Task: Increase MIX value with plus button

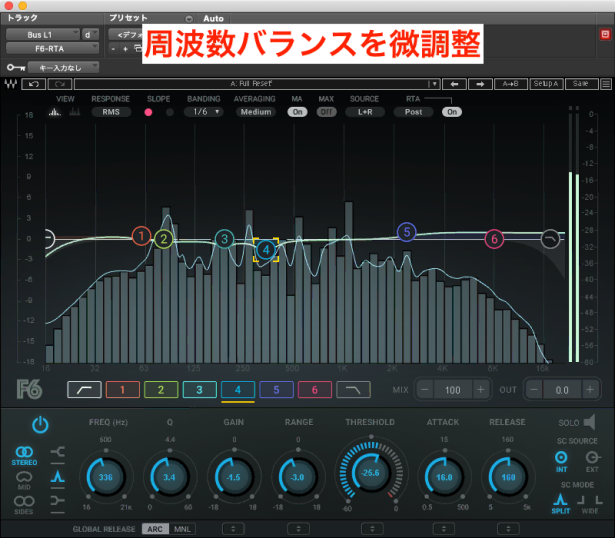Action: pyautogui.click(x=480, y=390)
